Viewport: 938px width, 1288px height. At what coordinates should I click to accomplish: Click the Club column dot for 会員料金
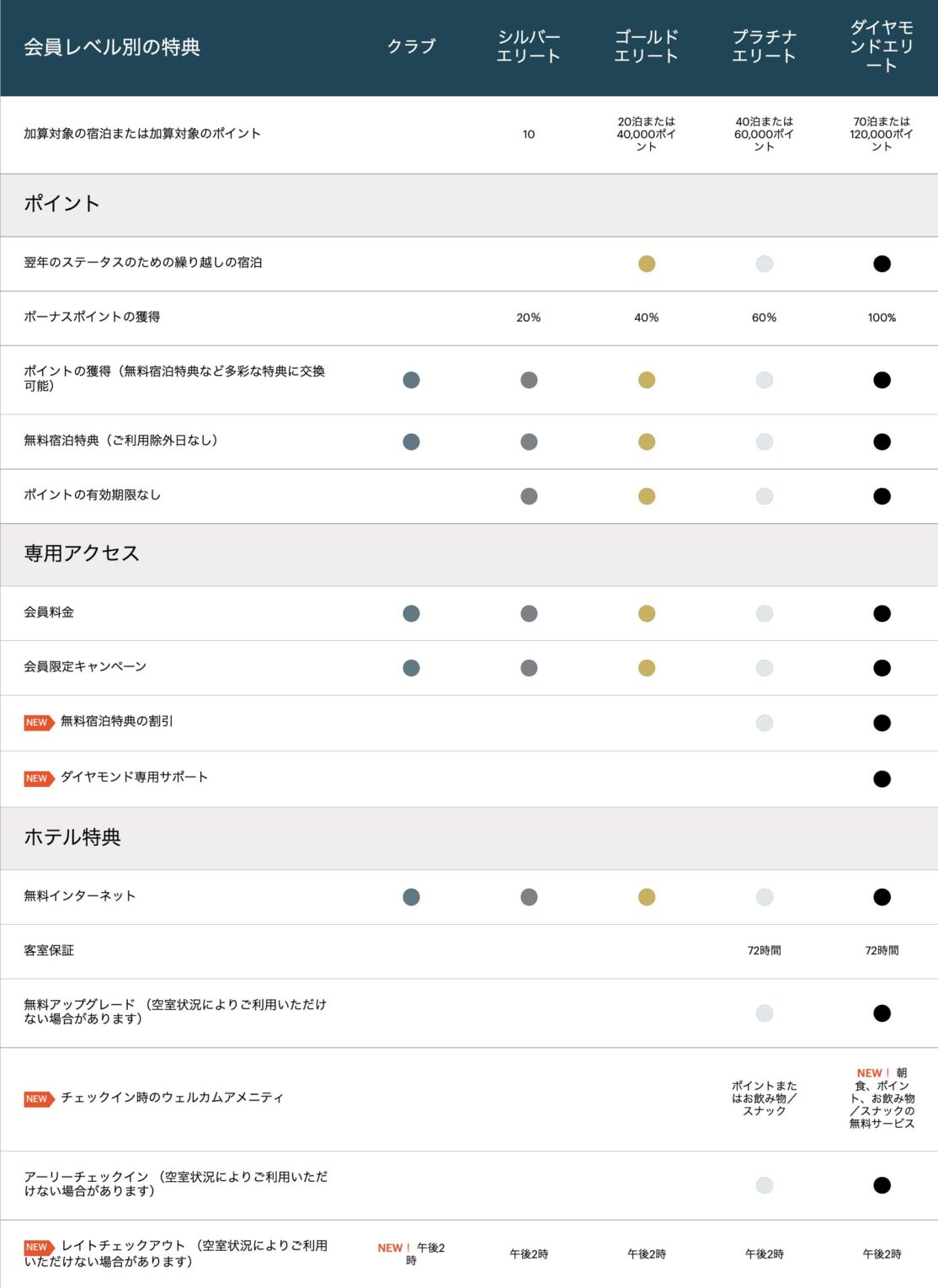point(411,613)
